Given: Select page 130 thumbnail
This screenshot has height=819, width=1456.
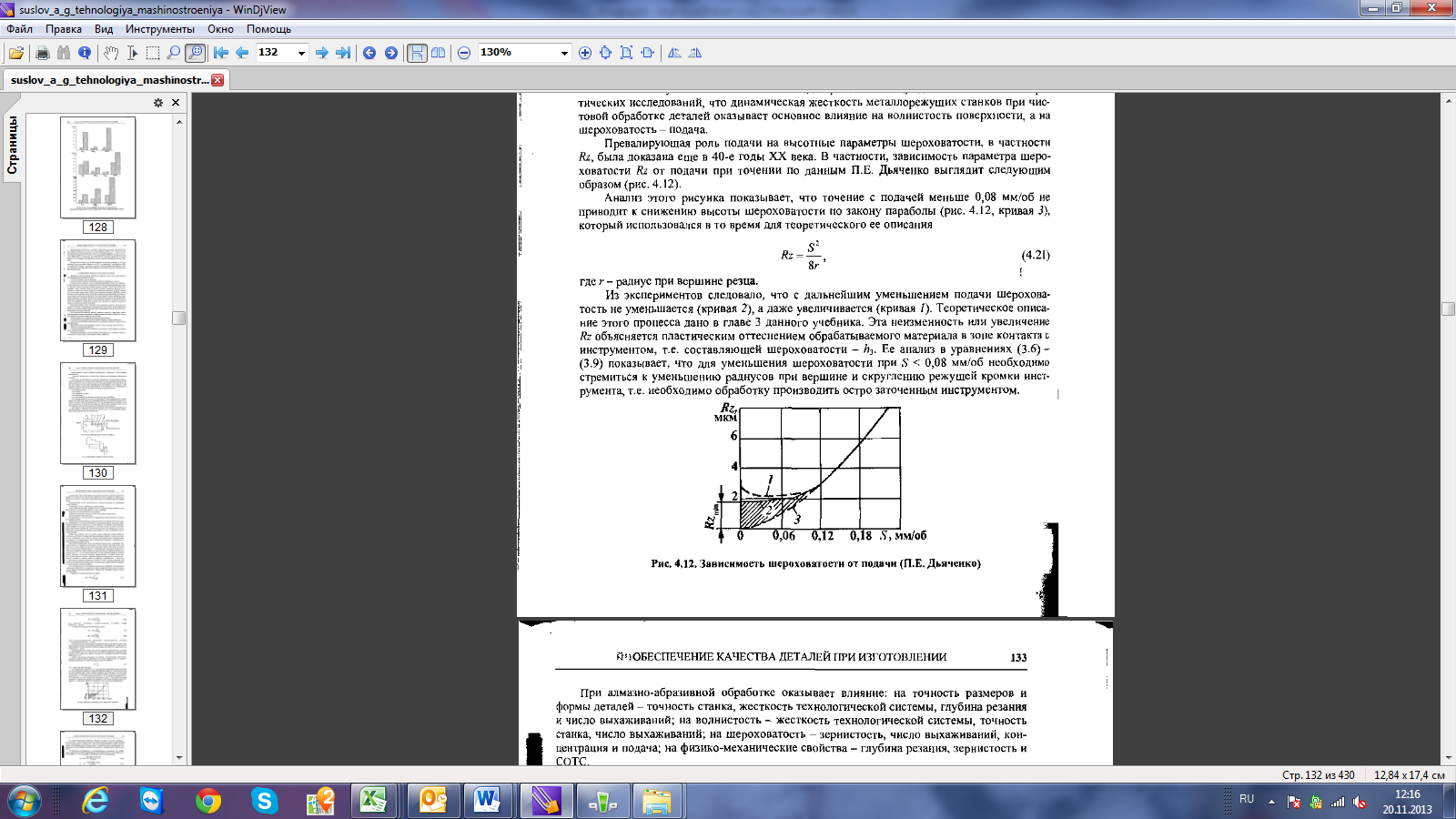Looking at the screenshot, I should (98, 413).
